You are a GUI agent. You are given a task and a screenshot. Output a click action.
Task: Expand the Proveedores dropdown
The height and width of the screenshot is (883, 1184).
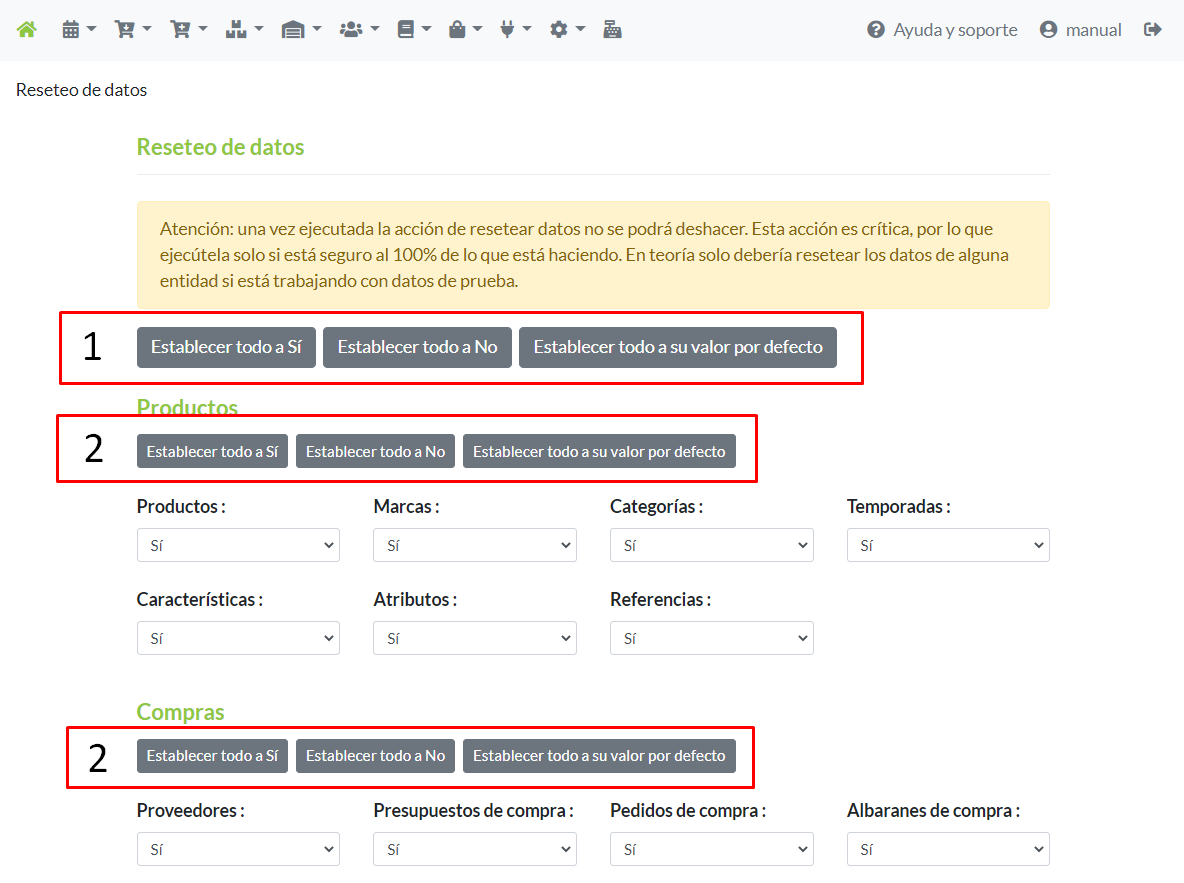coord(238,850)
